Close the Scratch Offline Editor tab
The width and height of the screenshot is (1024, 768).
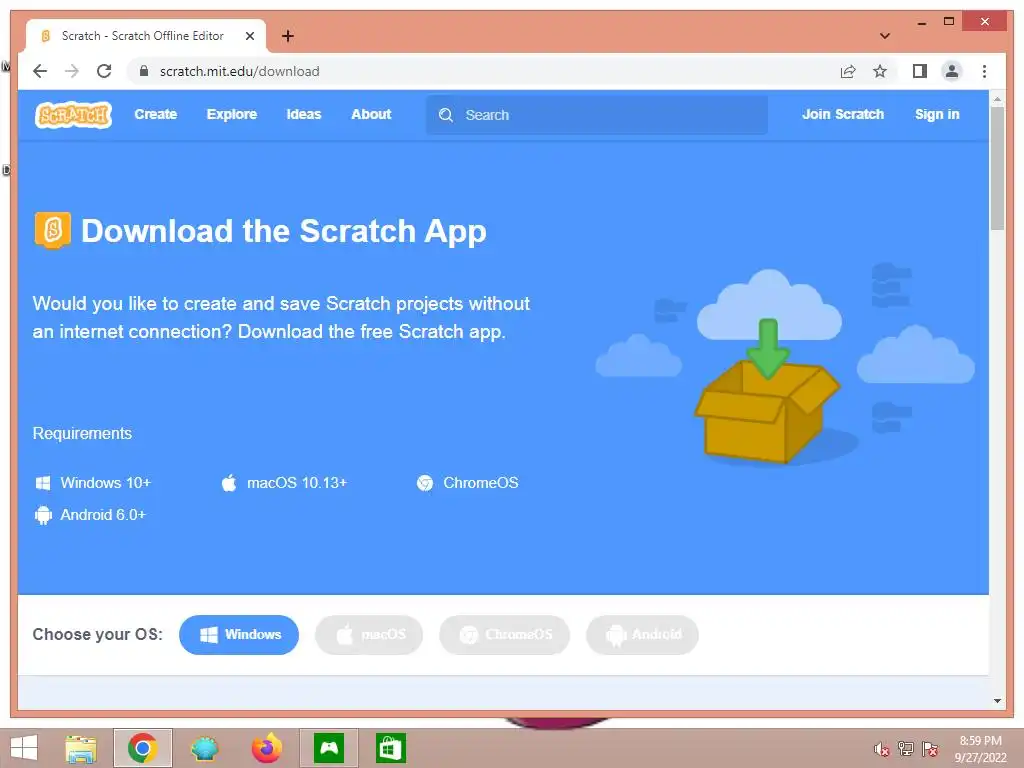(x=249, y=36)
